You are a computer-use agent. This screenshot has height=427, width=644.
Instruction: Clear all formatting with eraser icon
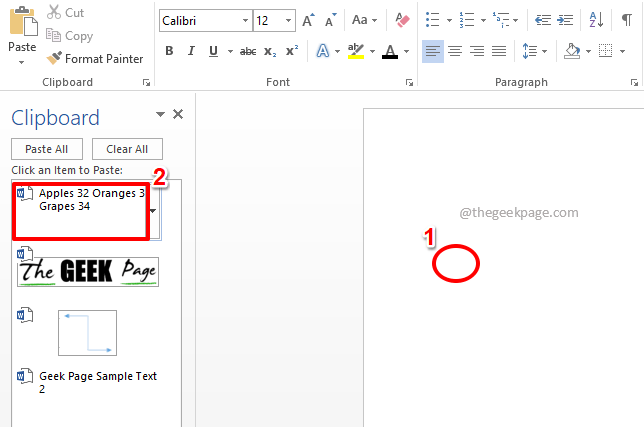point(403,20)
